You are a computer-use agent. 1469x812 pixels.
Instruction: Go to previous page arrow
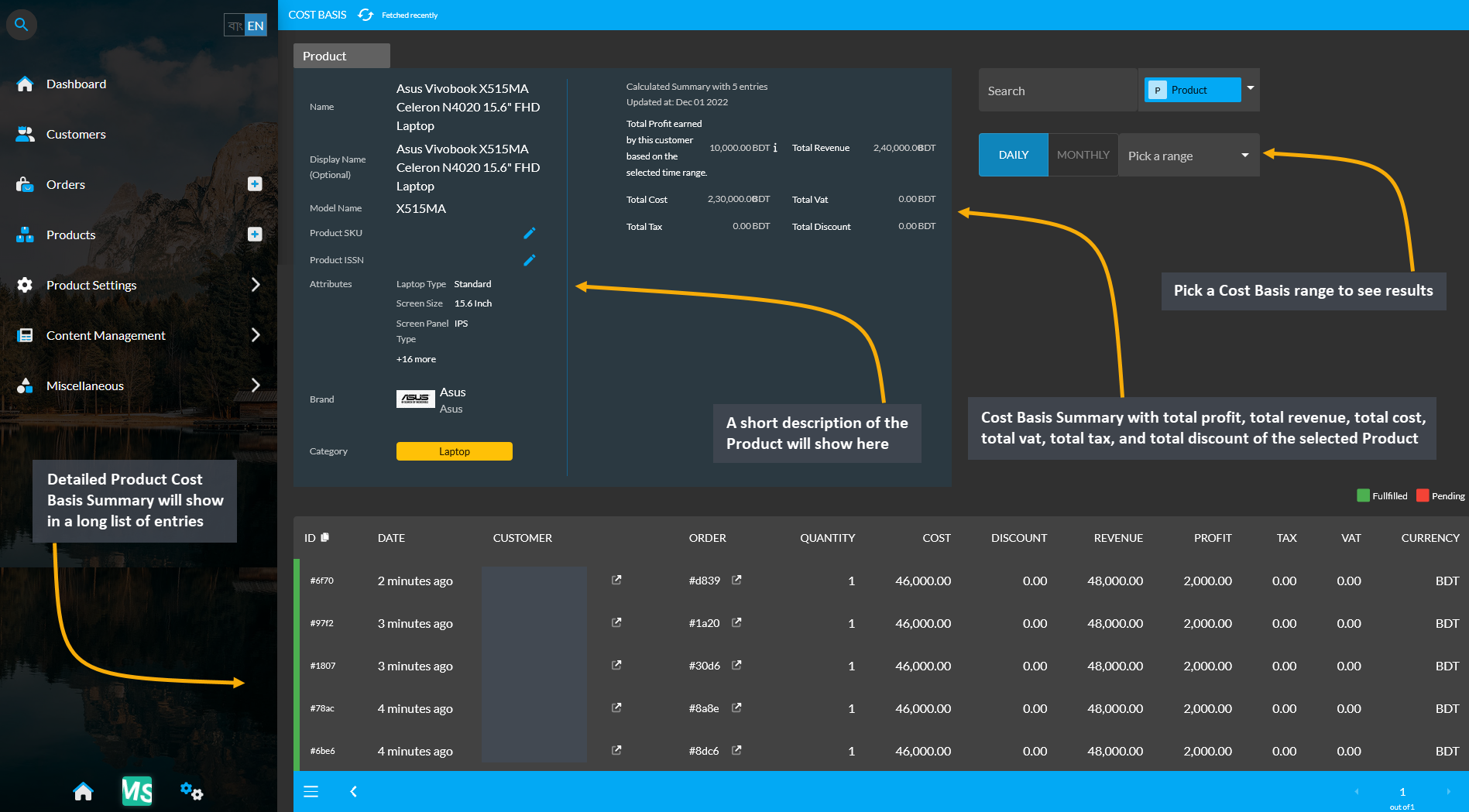[x=1357, y=791]
